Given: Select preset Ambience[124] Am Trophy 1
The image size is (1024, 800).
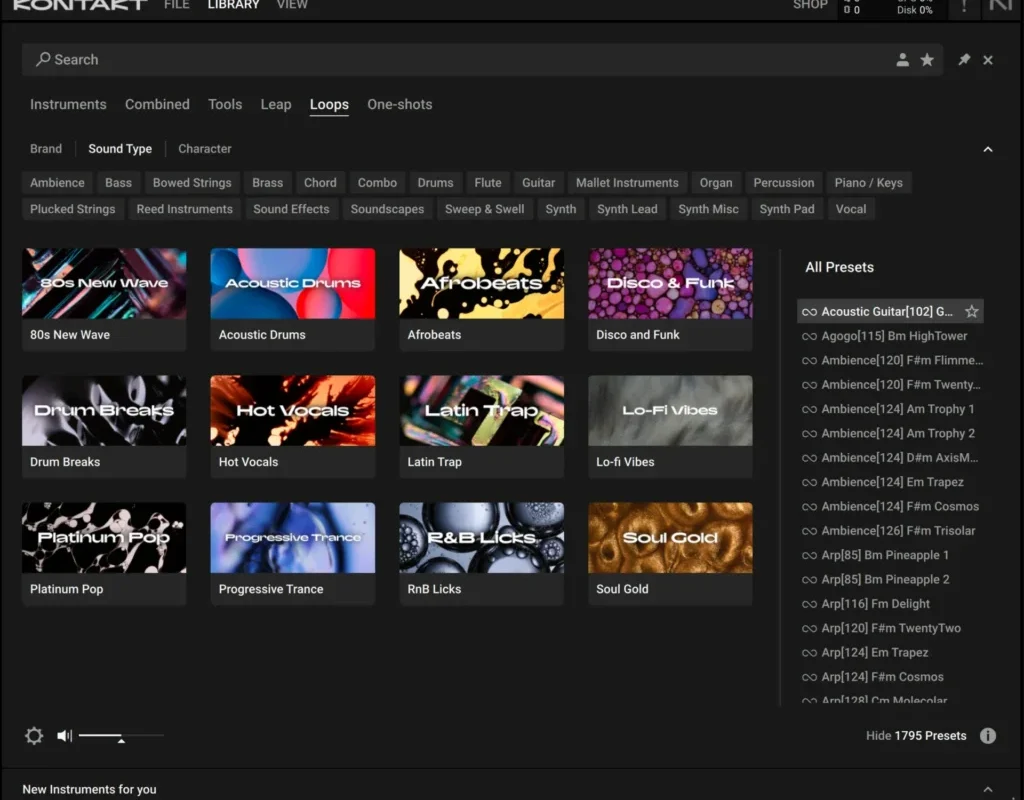Looking at the screenshot, I should click(891, 409).
